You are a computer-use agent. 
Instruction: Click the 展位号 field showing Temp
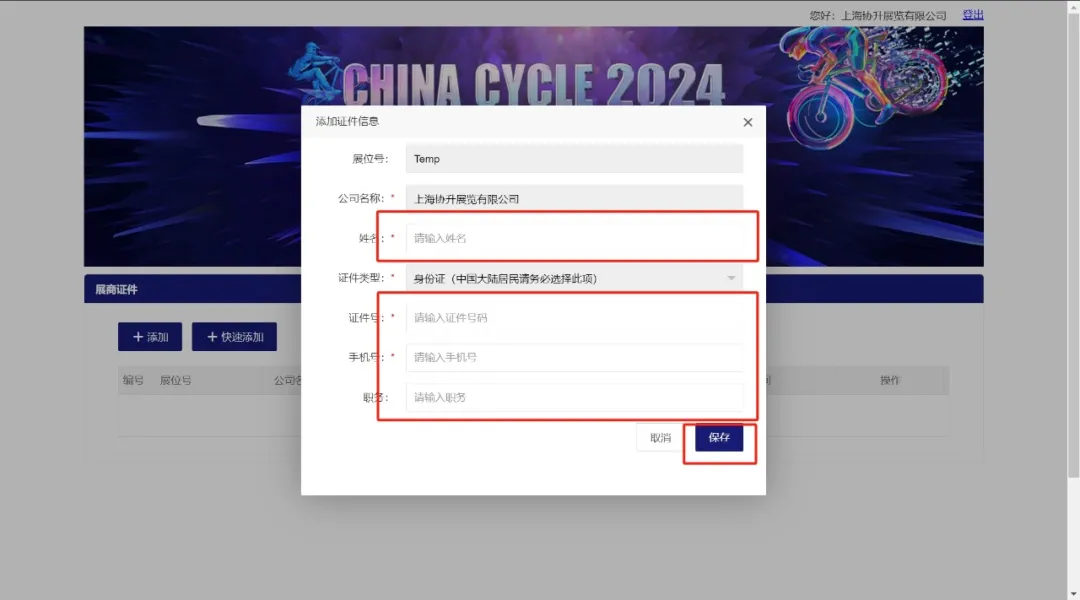[574, 159]
